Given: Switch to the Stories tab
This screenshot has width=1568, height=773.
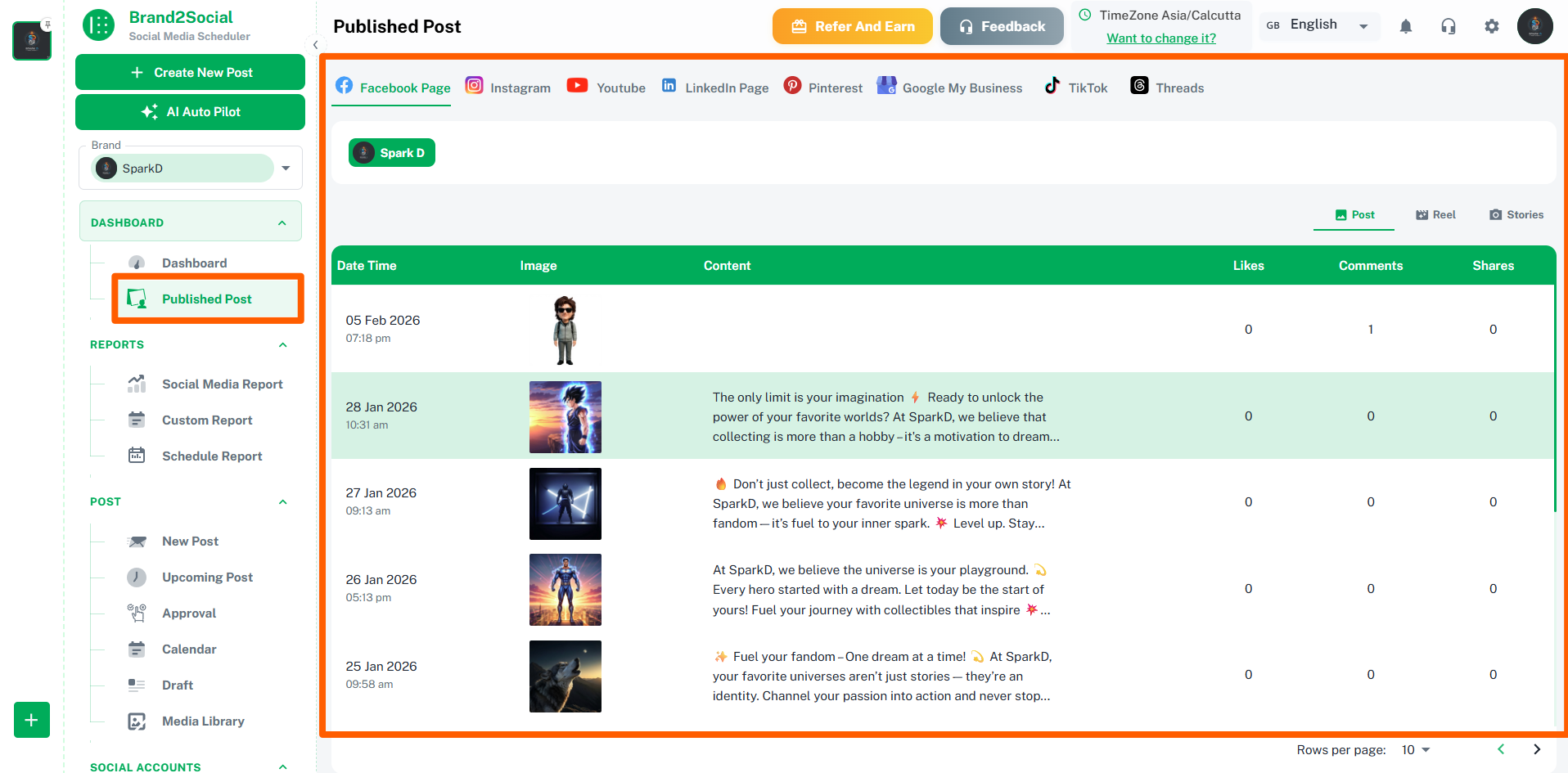Looking at the screenshot, I should [x=1516, y=214].
